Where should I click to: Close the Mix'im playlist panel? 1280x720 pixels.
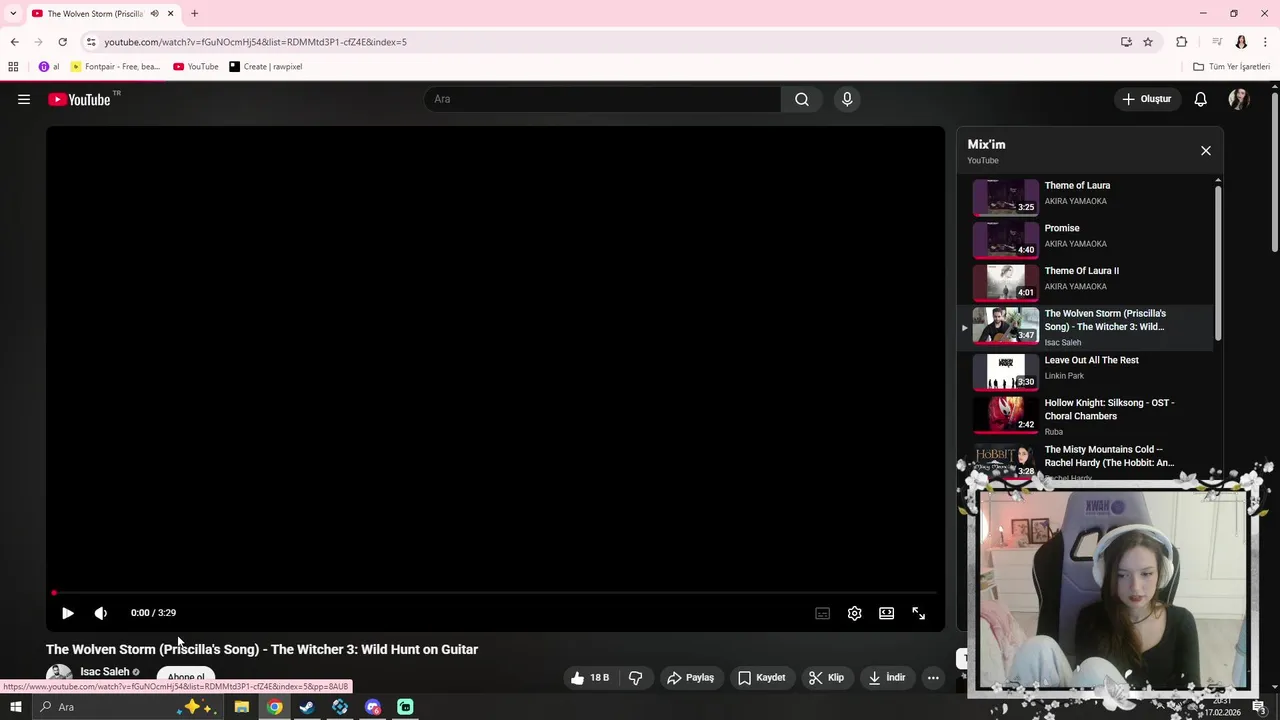pyautogui.click(x=1205, y=151)
